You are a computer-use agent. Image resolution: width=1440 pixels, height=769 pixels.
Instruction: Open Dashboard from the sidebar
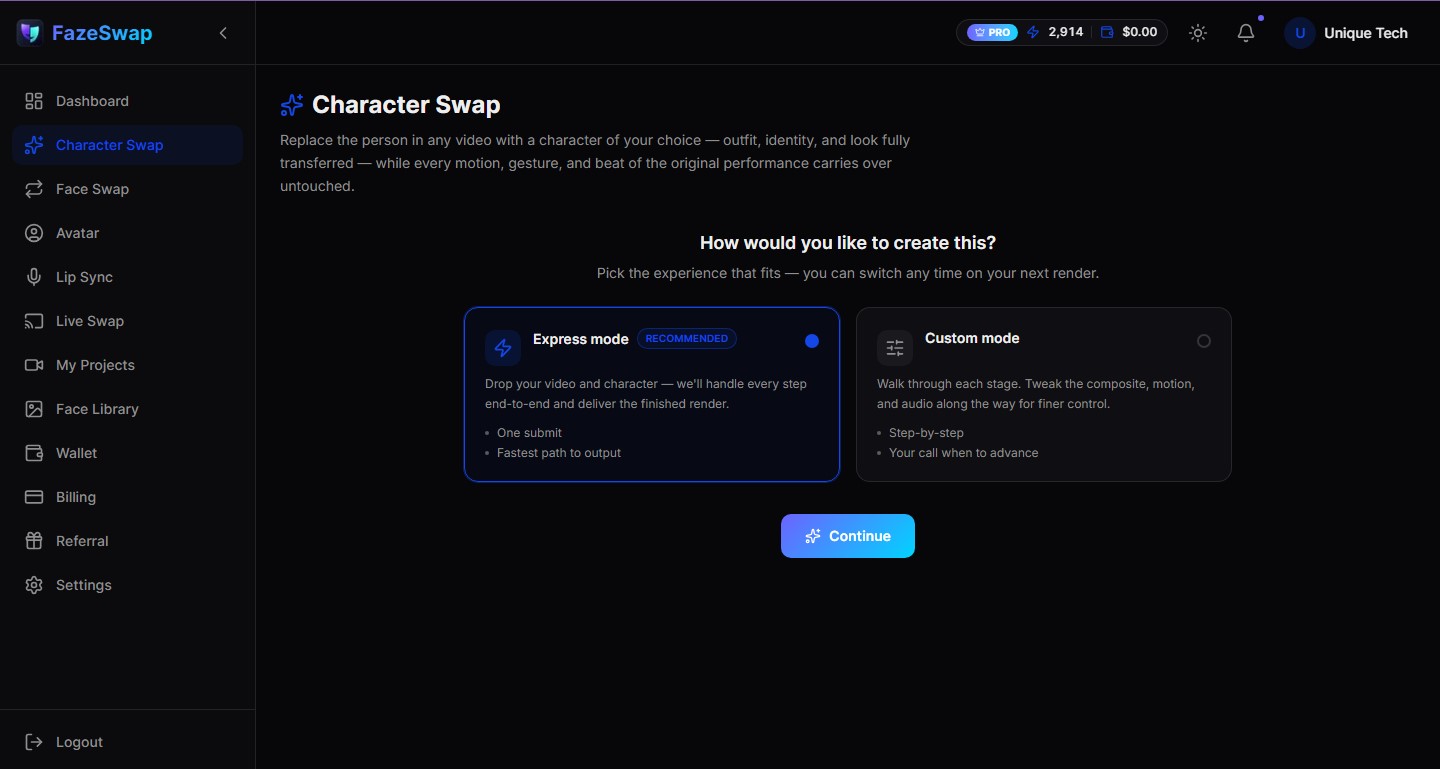point(92,101)
